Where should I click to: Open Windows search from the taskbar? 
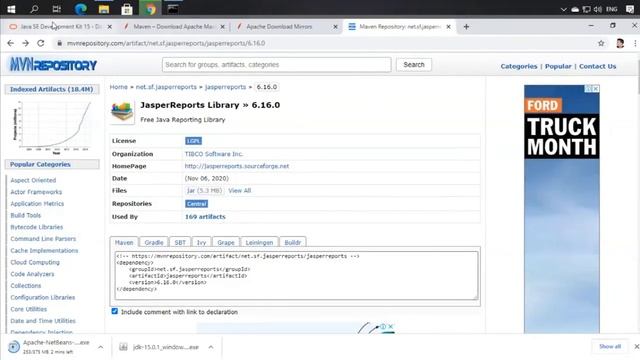point(34,9)
